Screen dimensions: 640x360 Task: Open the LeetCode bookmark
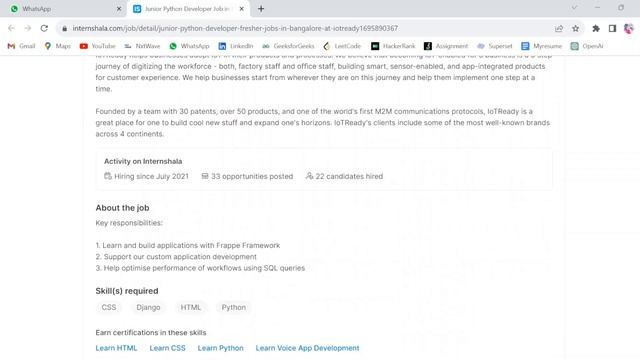click(x=342, y=46)
